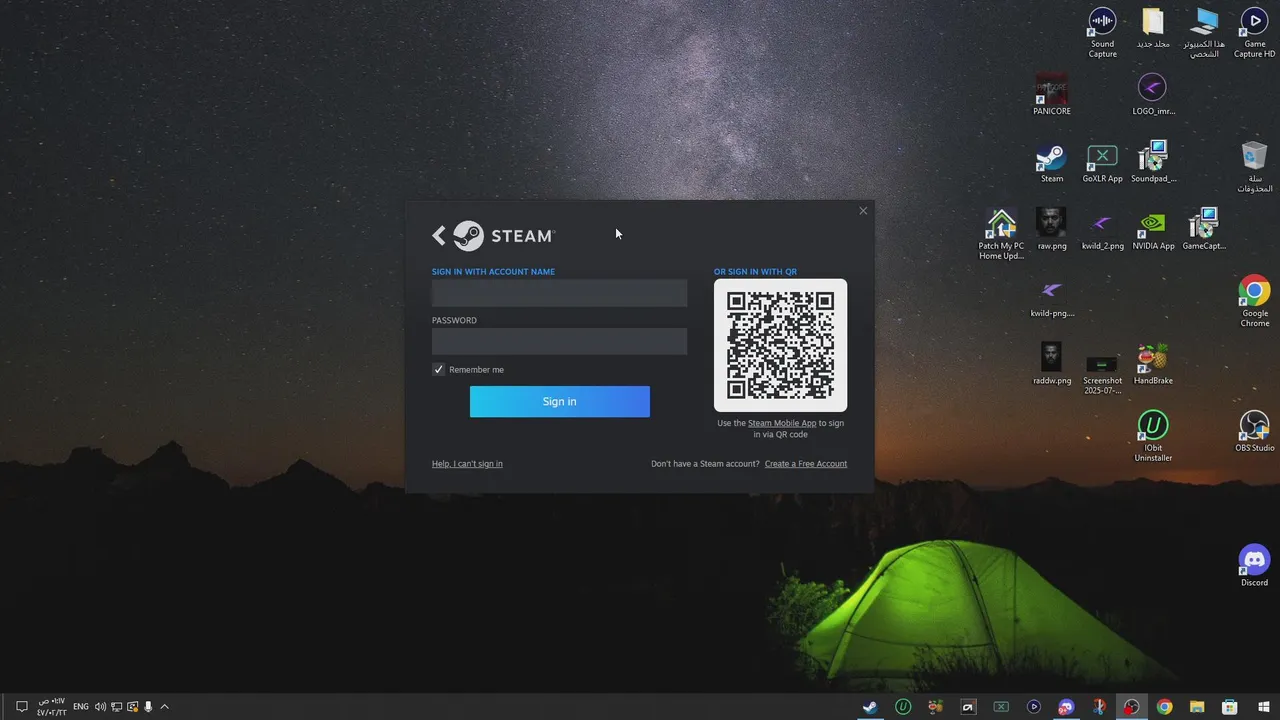The width and height of the screenshot is (1280, 720).
Task: Select the Patch My PC Home Updater icon
Action: [x=1001, y=235]
